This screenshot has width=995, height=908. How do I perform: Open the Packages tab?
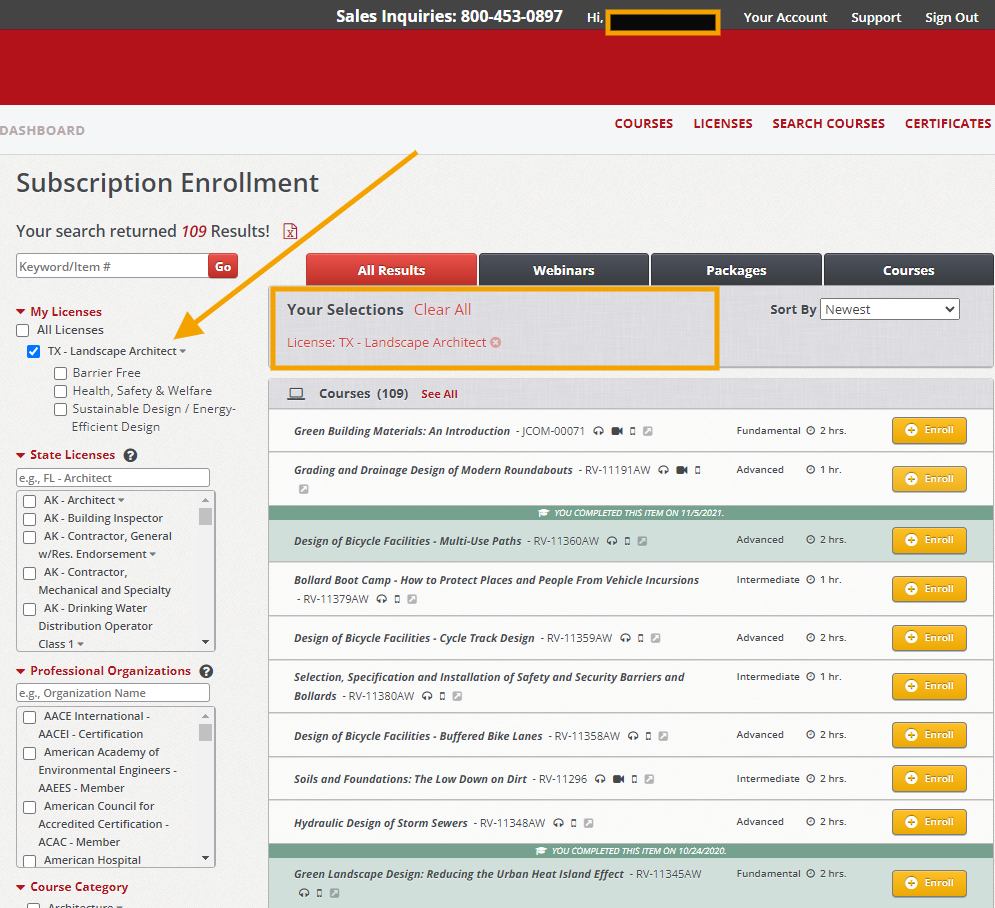pyautogui.click(x=736, y=270)
